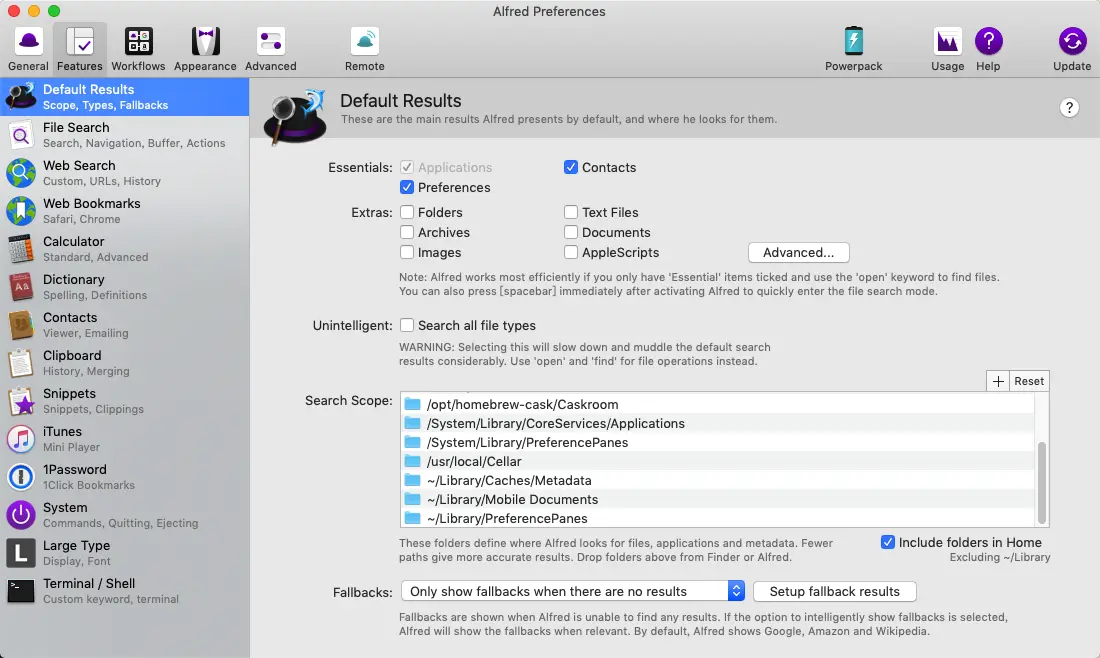Select Web Bookmarks icon in sidebar

coord(21,210)
